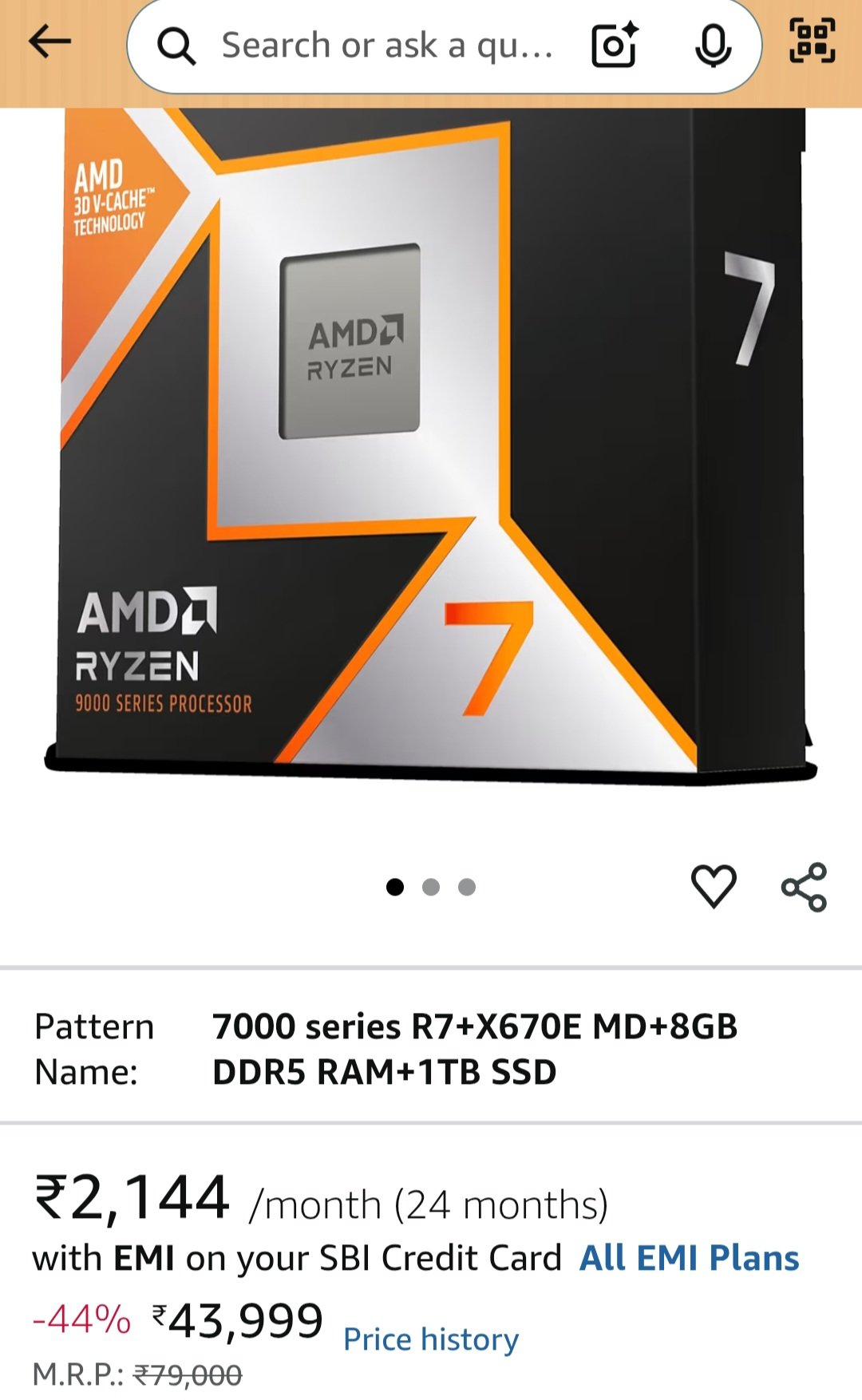Open the AMD Ryzen 7 product image

pos(431,447)
